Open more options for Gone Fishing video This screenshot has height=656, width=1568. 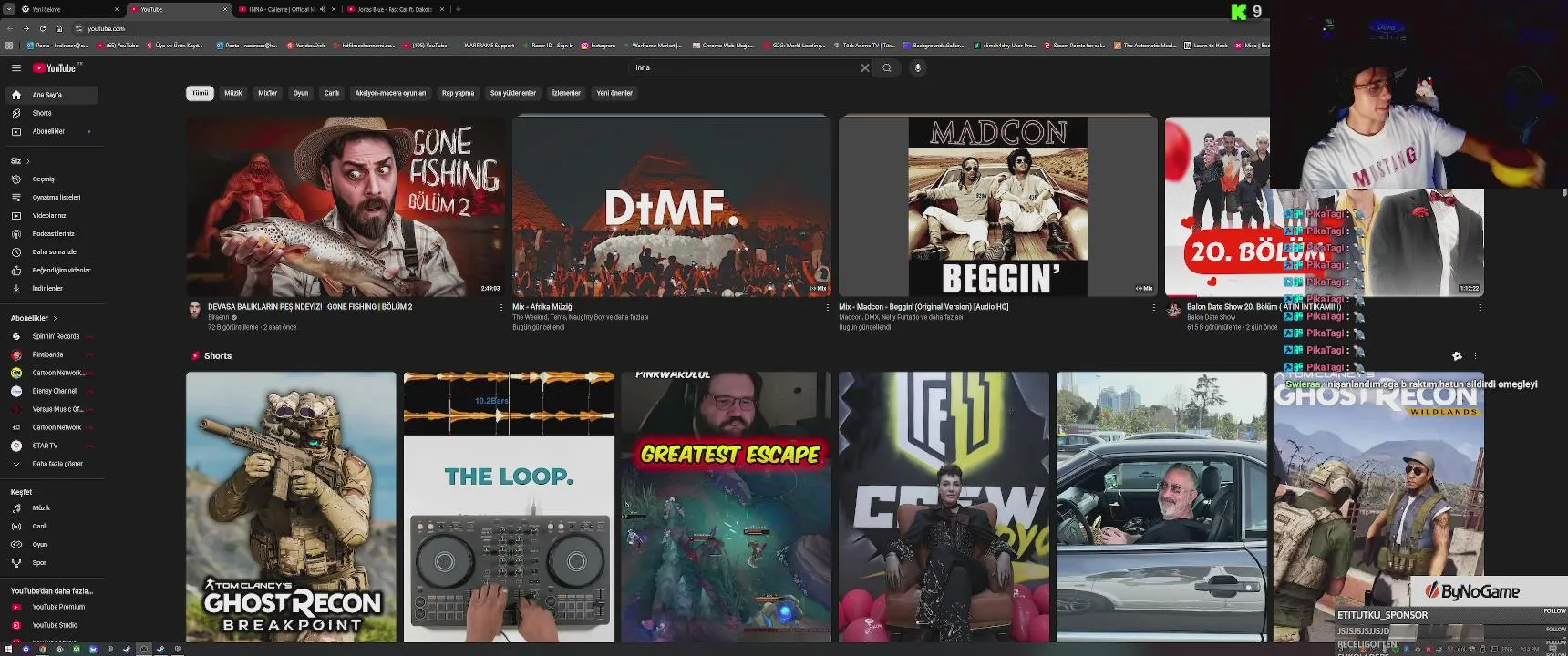(x=500, y=308)
